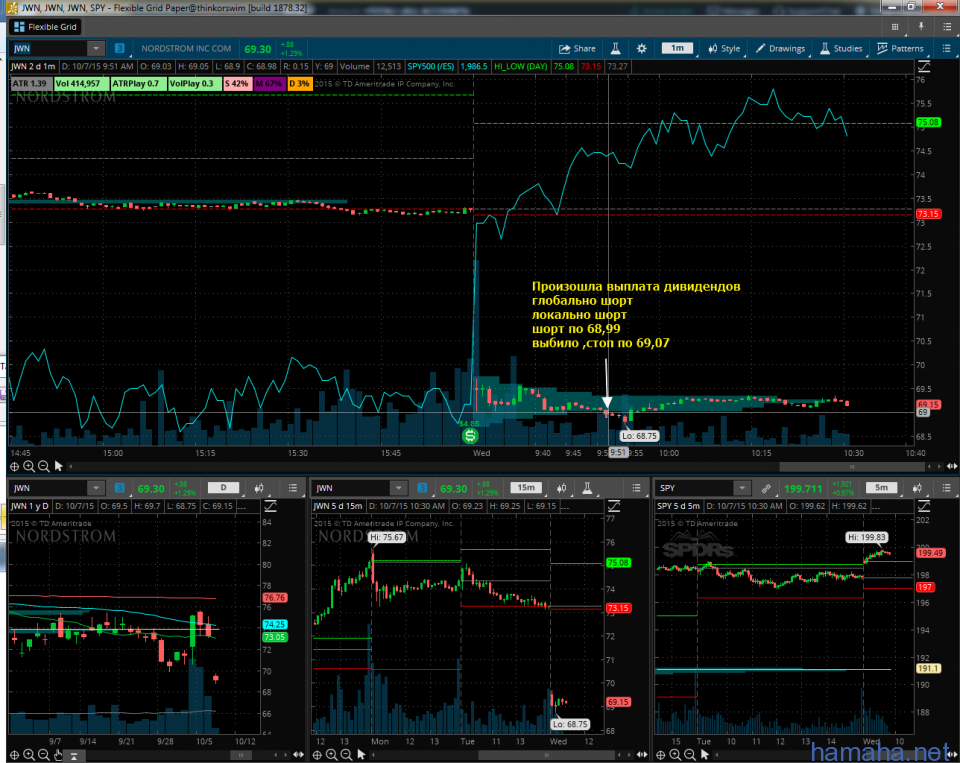This screenshot has height=763, width=960.
Task: Expand the JWN symbol dropdown in 15m chart
Action: pos(399,488)
